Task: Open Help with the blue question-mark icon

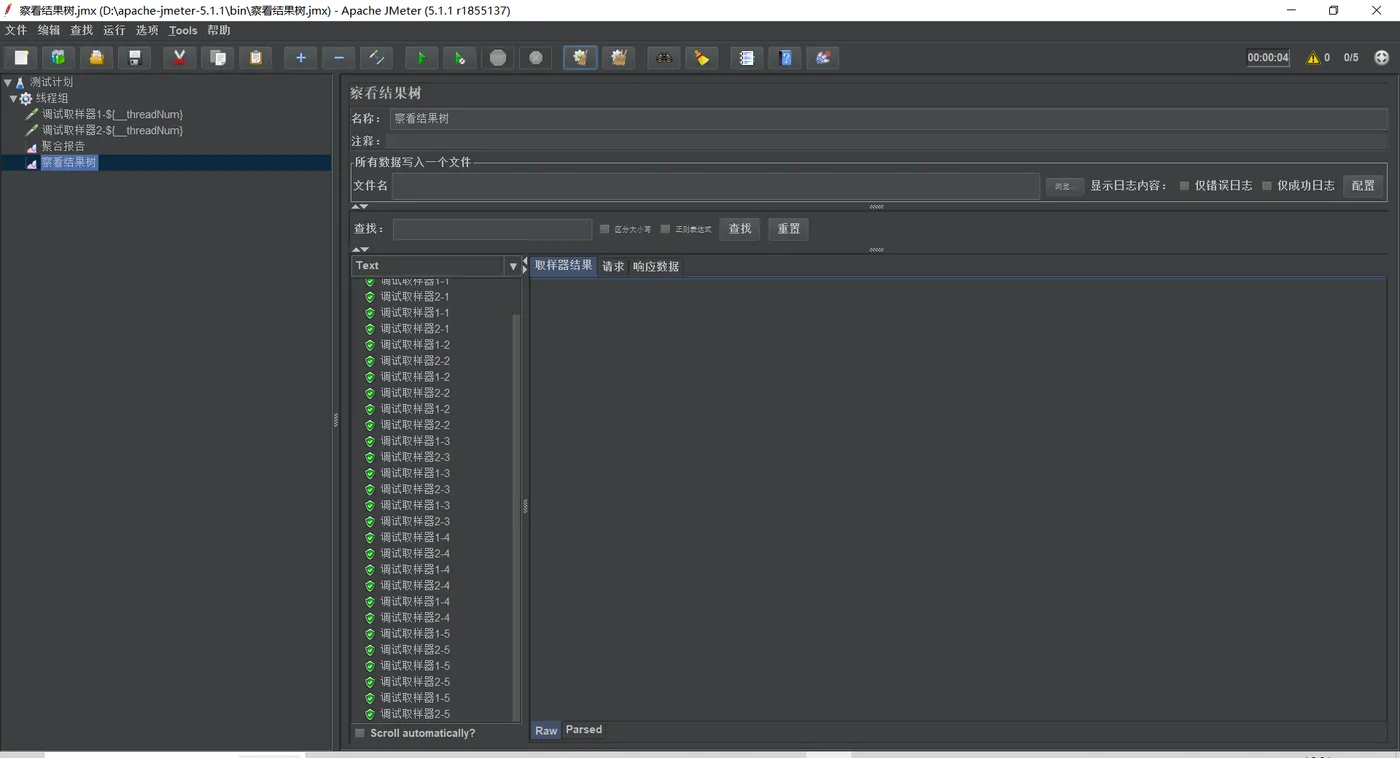Action: point(785,58)
